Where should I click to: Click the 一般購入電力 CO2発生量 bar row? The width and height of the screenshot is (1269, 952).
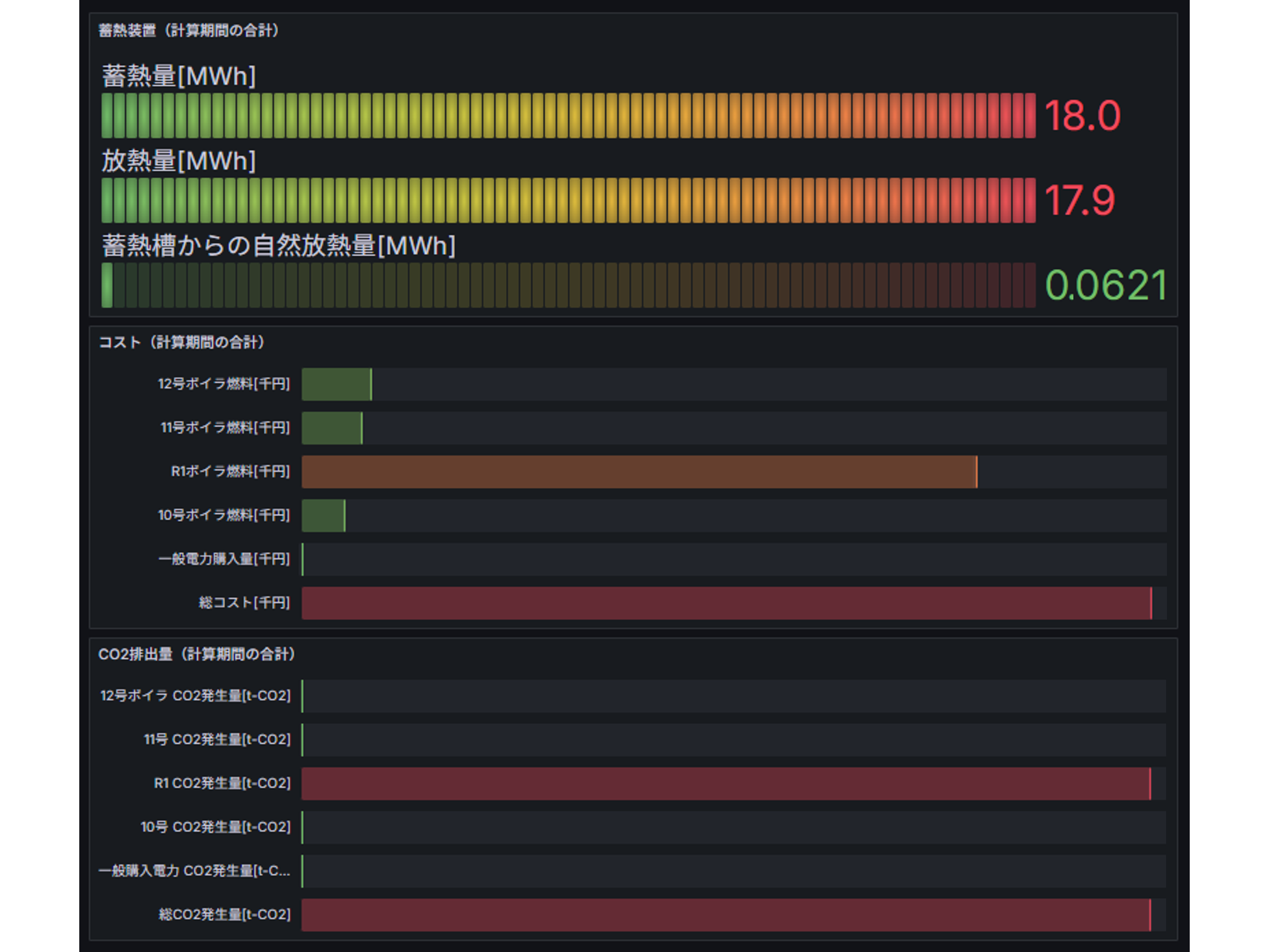[734, 871]
